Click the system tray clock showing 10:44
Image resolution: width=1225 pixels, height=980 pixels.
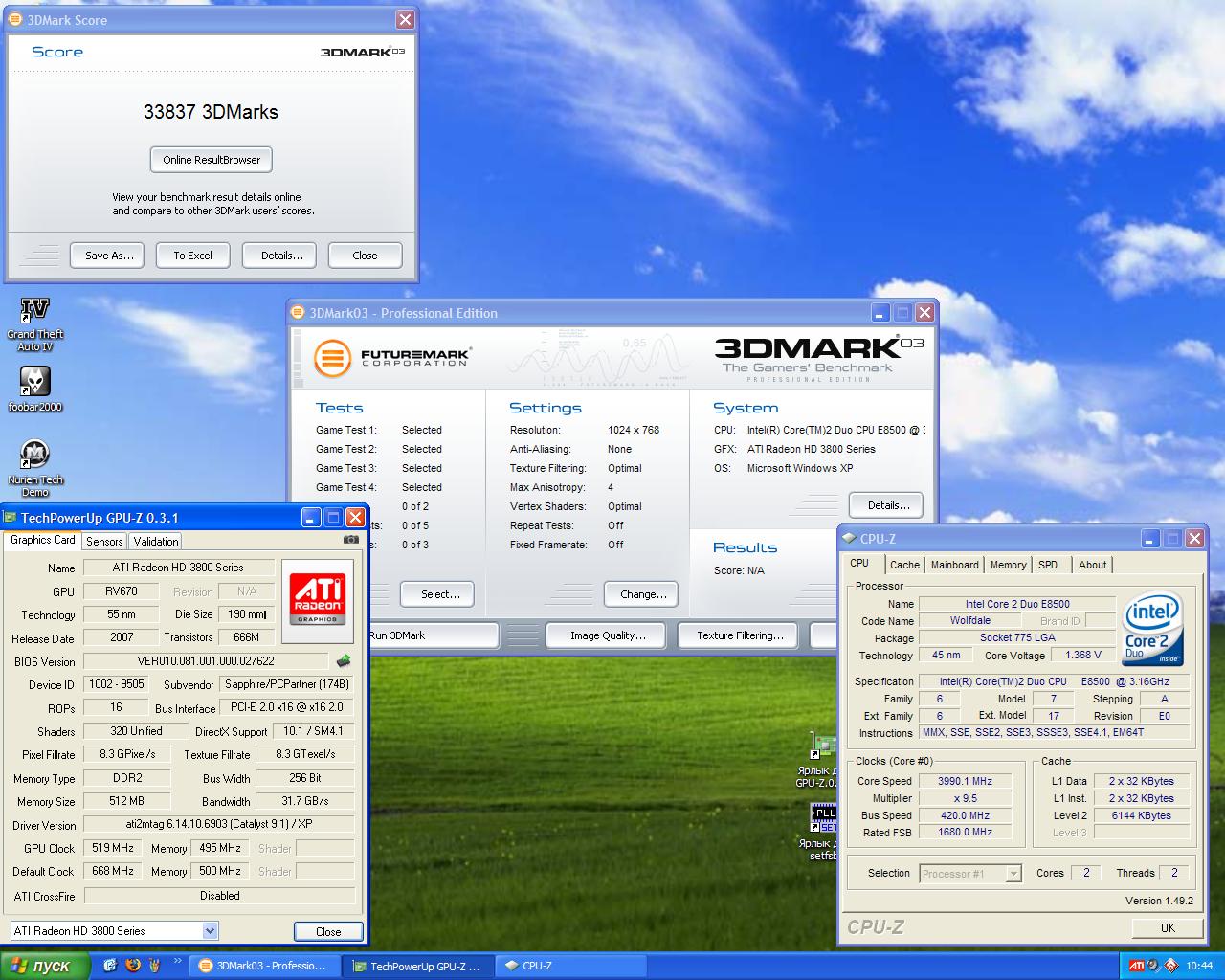click(x=1199, y=966)
